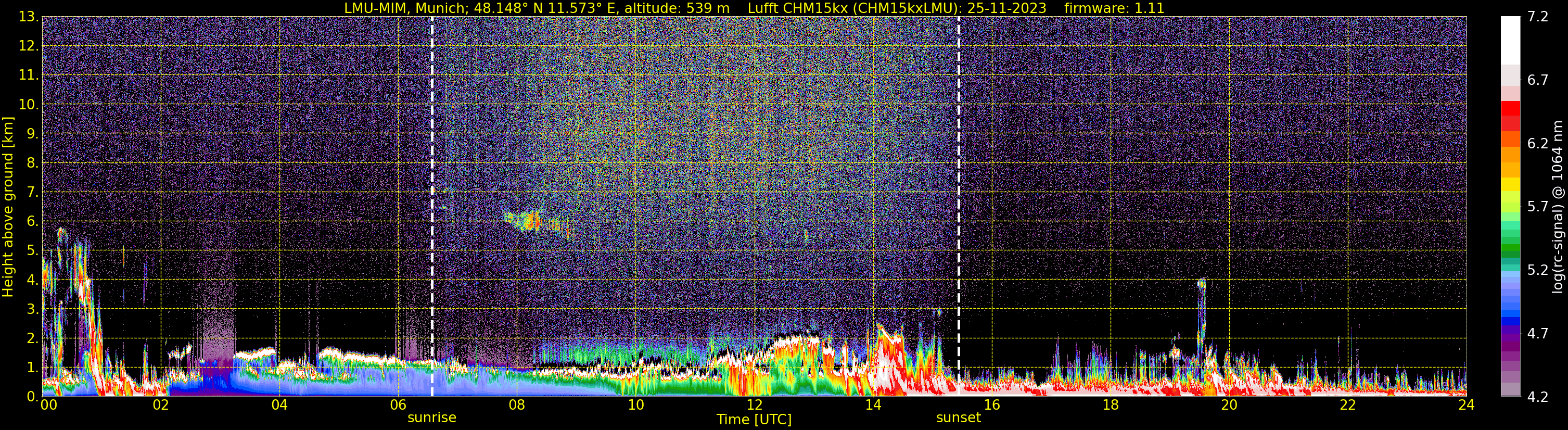Click the time axis tick label '16'
The image size is (1568, 430).
tap(991, 405)
